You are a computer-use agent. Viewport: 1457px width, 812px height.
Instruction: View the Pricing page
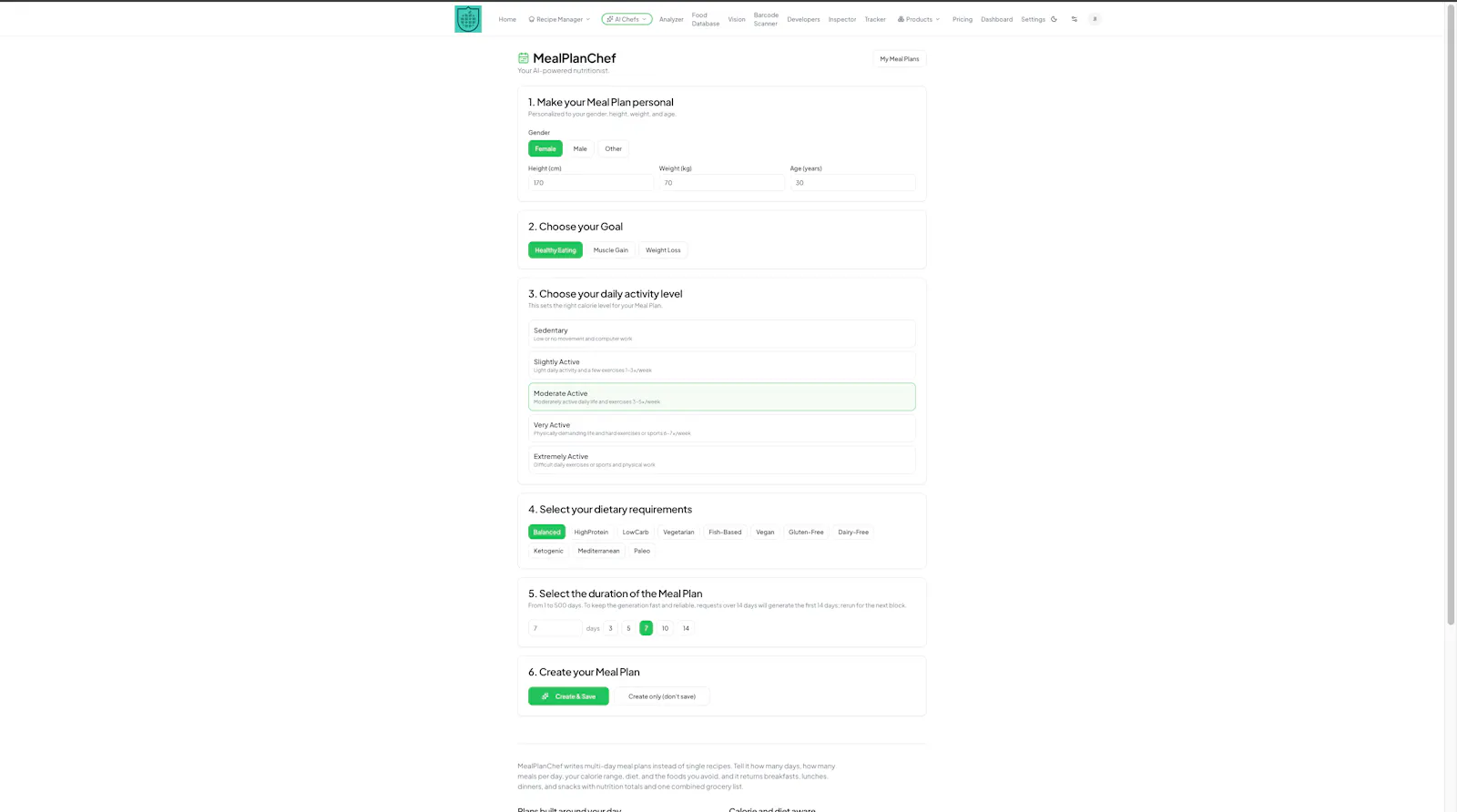[x=963, y=19]
